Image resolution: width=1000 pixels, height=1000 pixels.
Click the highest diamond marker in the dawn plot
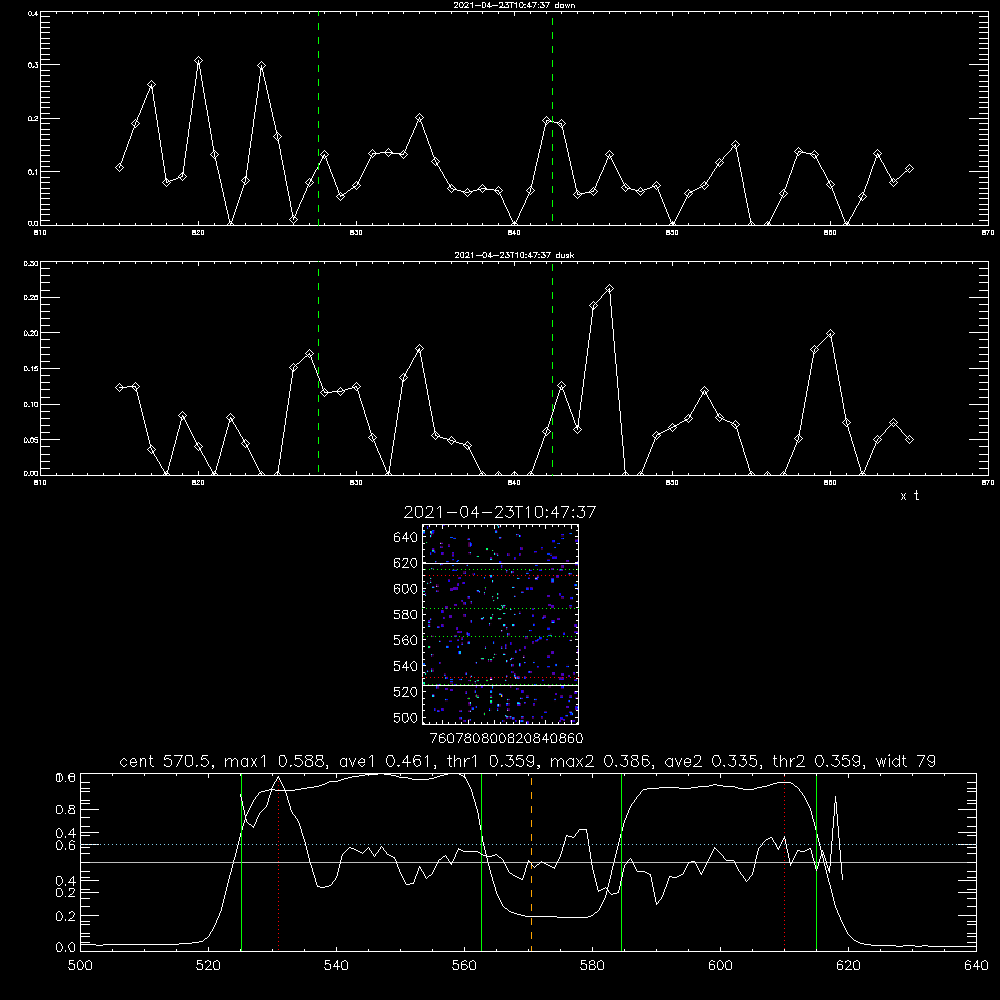(x=198, y=61)
